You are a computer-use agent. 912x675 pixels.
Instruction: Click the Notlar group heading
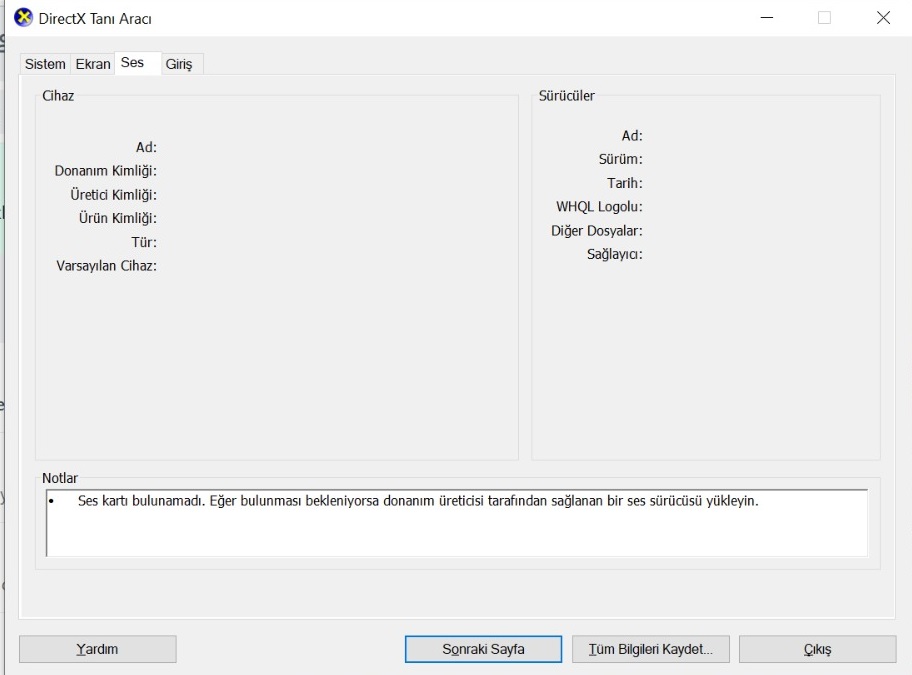point(59,478)
